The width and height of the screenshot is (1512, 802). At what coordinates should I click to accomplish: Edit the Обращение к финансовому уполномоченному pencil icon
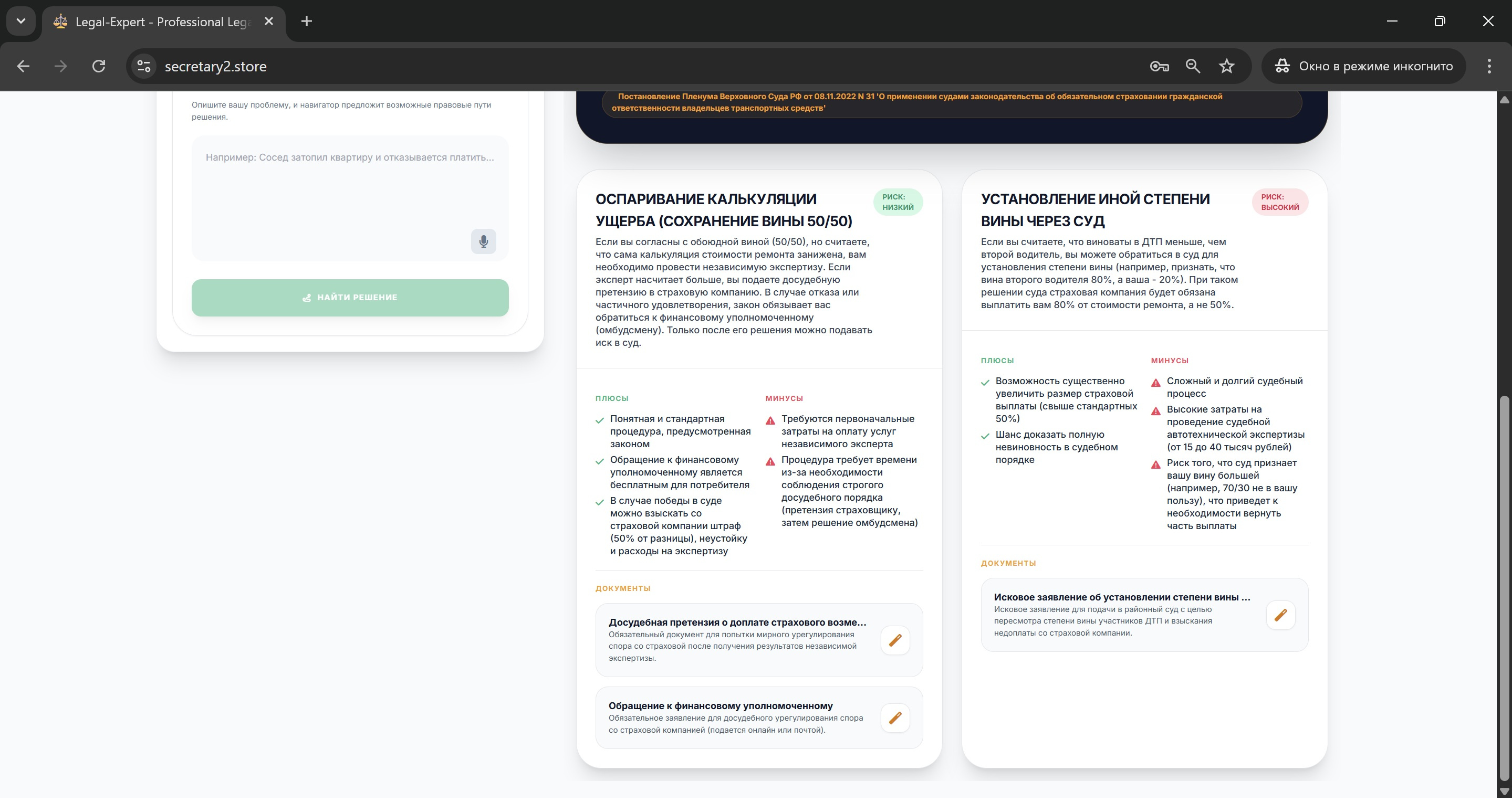click(894, 718)
